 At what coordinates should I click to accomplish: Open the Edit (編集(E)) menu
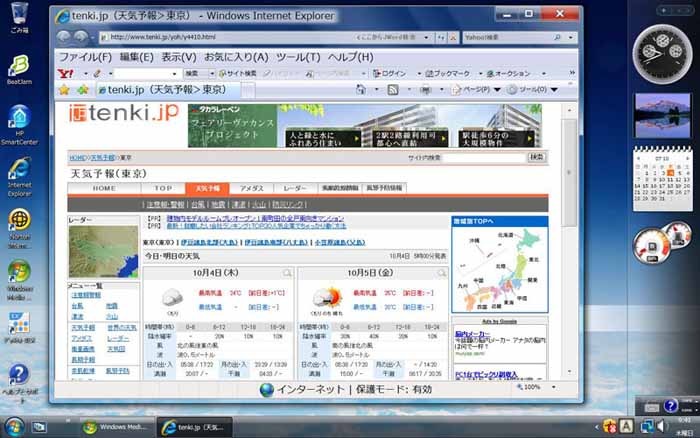[x=137, y=57]
